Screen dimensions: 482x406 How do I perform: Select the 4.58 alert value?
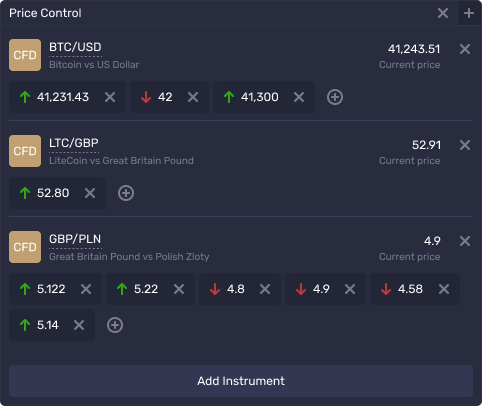click(410, 289)
